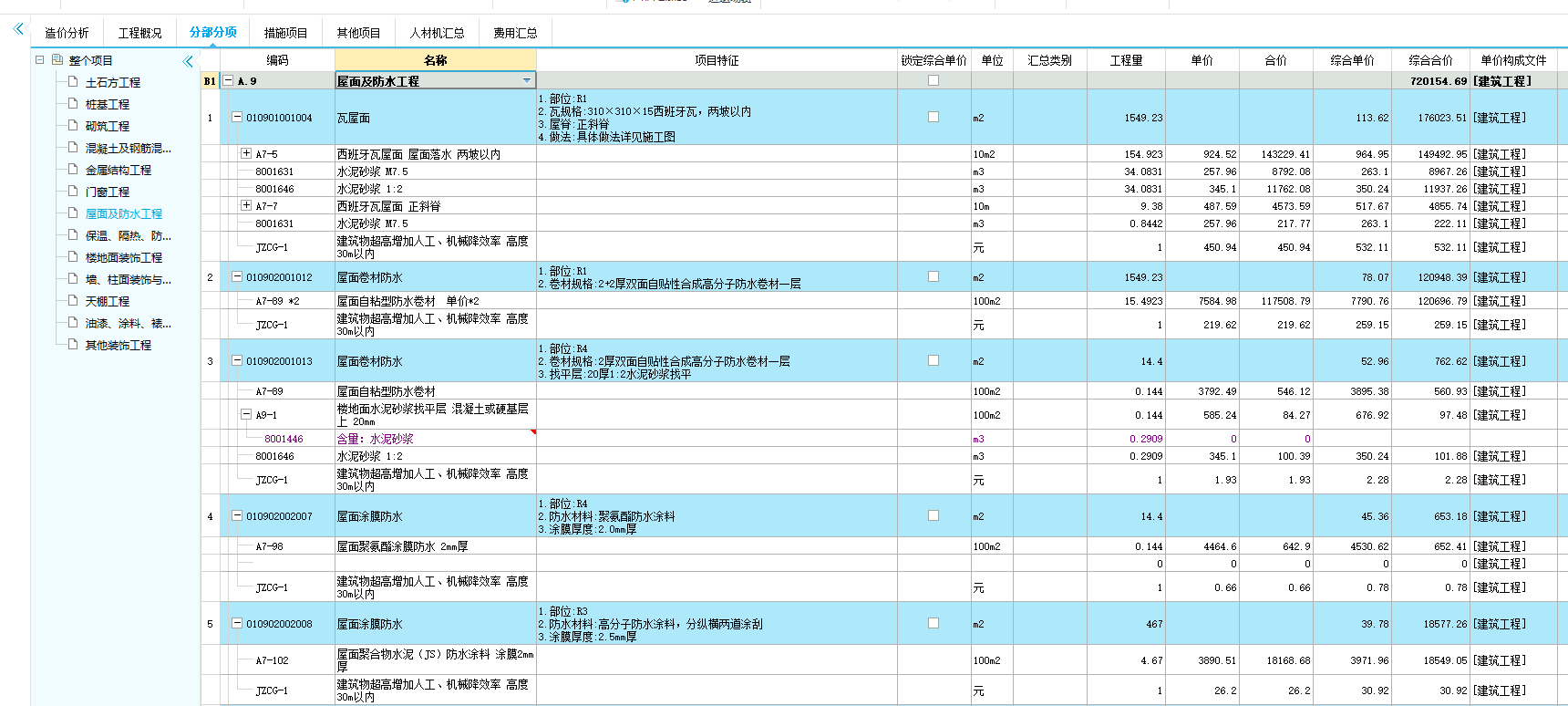Select 屋面及防水工程 in the project tree

click(x=124, y=213)
